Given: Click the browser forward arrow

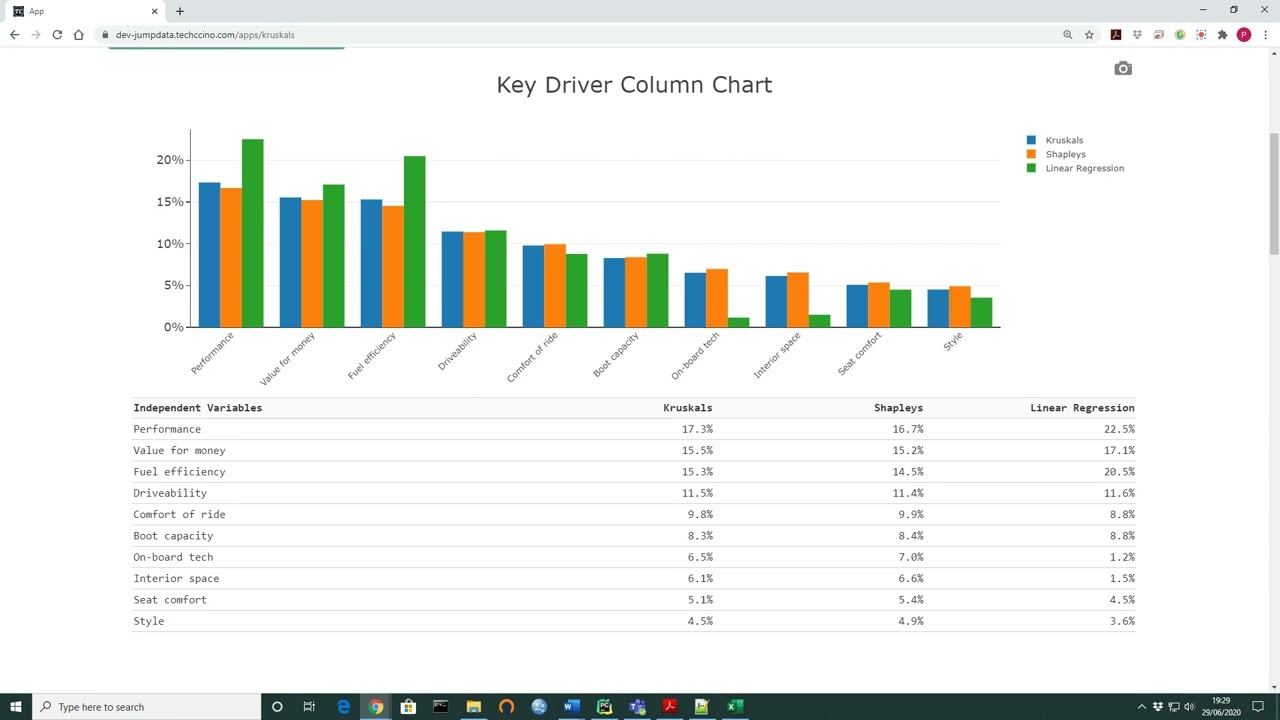Looking at the screenshot, I should point(36,35).
